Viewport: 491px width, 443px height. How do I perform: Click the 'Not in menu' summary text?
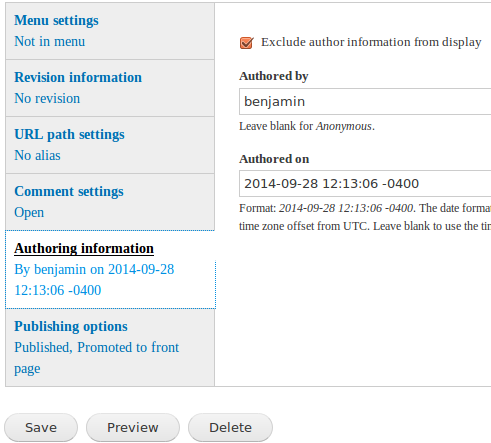pos(50,42)
